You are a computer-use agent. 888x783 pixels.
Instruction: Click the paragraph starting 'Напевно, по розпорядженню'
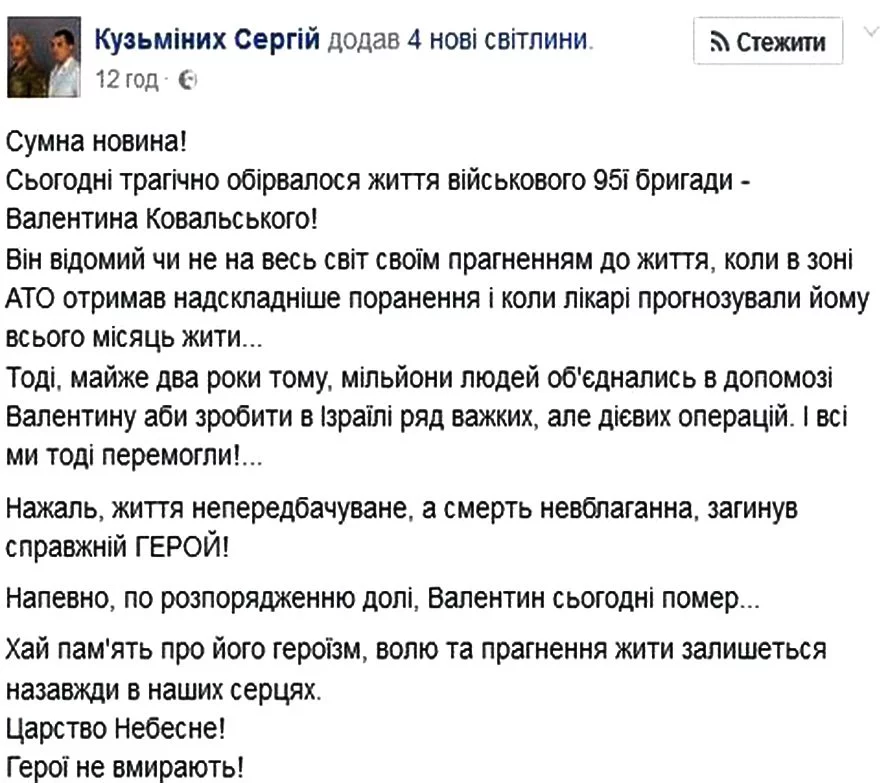[x=383, y=599]
